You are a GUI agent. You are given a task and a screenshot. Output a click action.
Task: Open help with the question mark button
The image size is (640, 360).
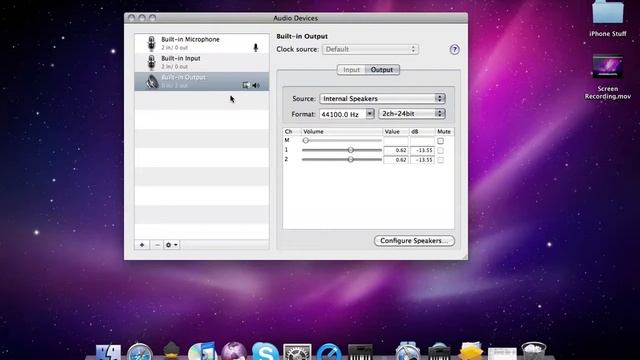(x=454, y=50)
